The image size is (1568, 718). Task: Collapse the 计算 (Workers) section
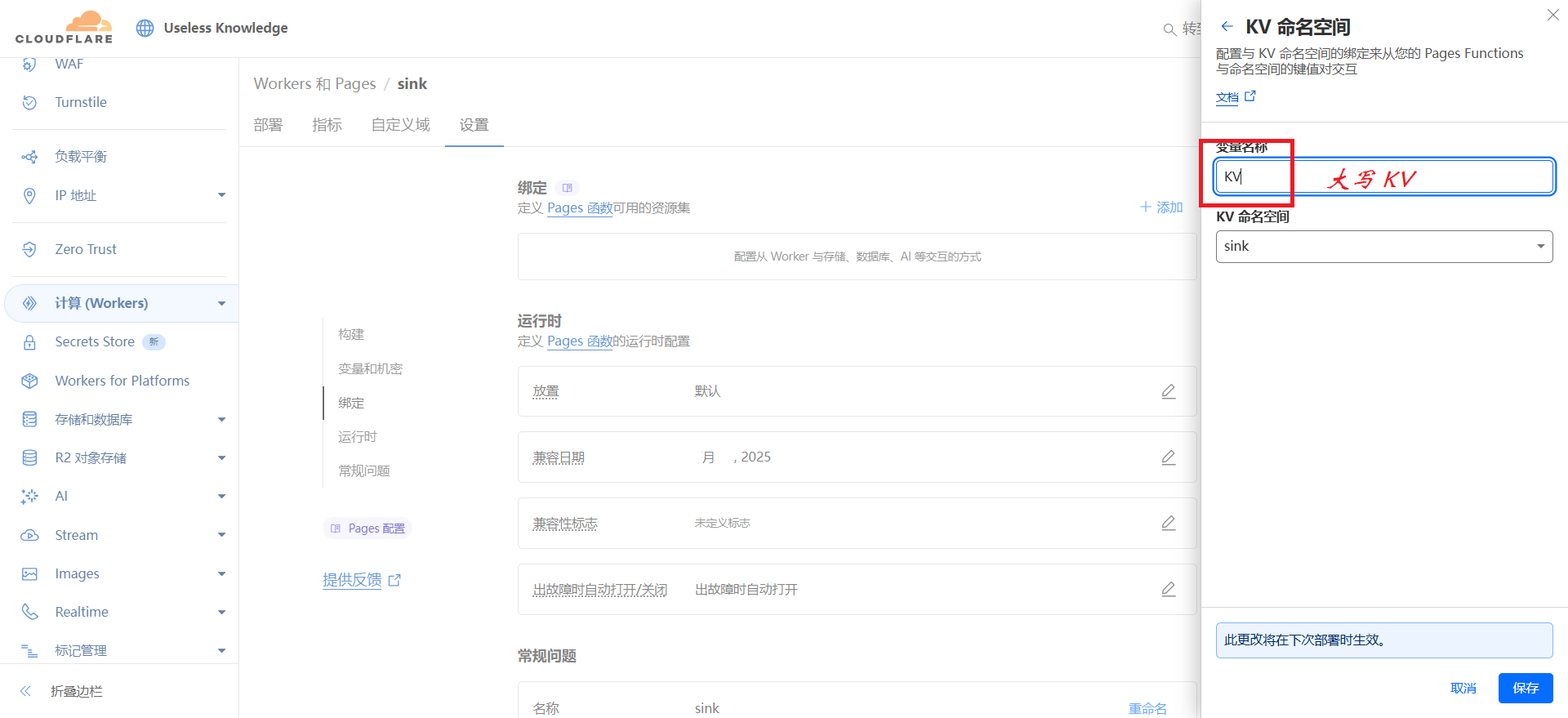point(221,303)
